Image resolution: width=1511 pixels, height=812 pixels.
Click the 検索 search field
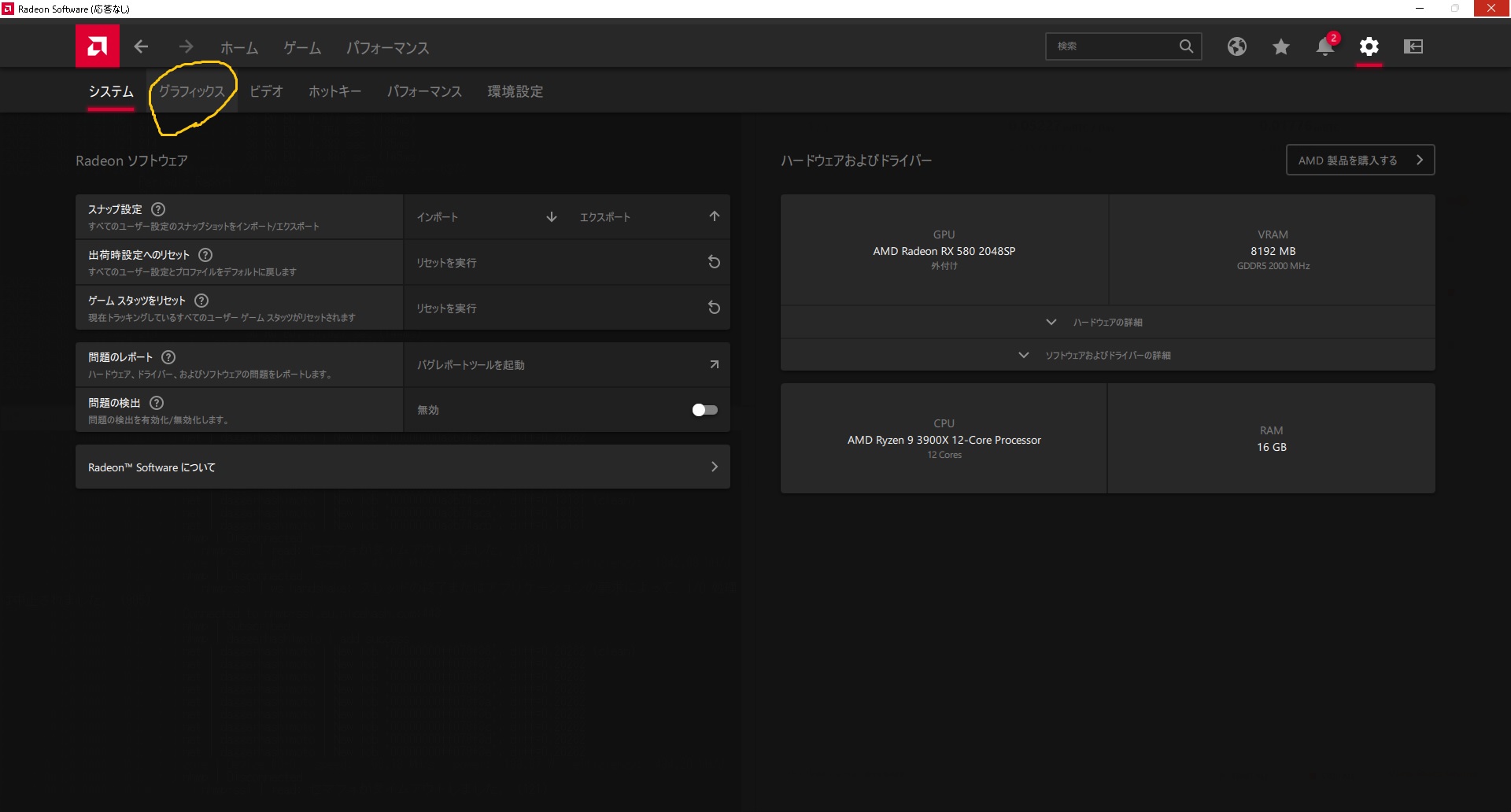[1114, 46]
